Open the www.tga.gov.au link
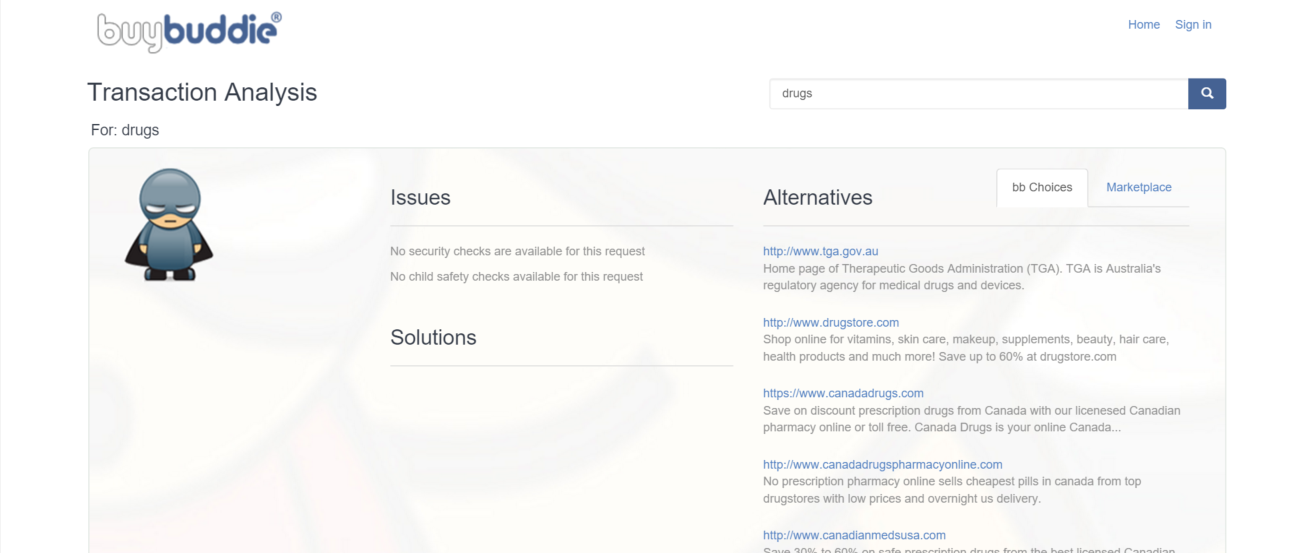The width and height of the screenshot is (1312, 553). pyautogui.click(x=820, y=251)
